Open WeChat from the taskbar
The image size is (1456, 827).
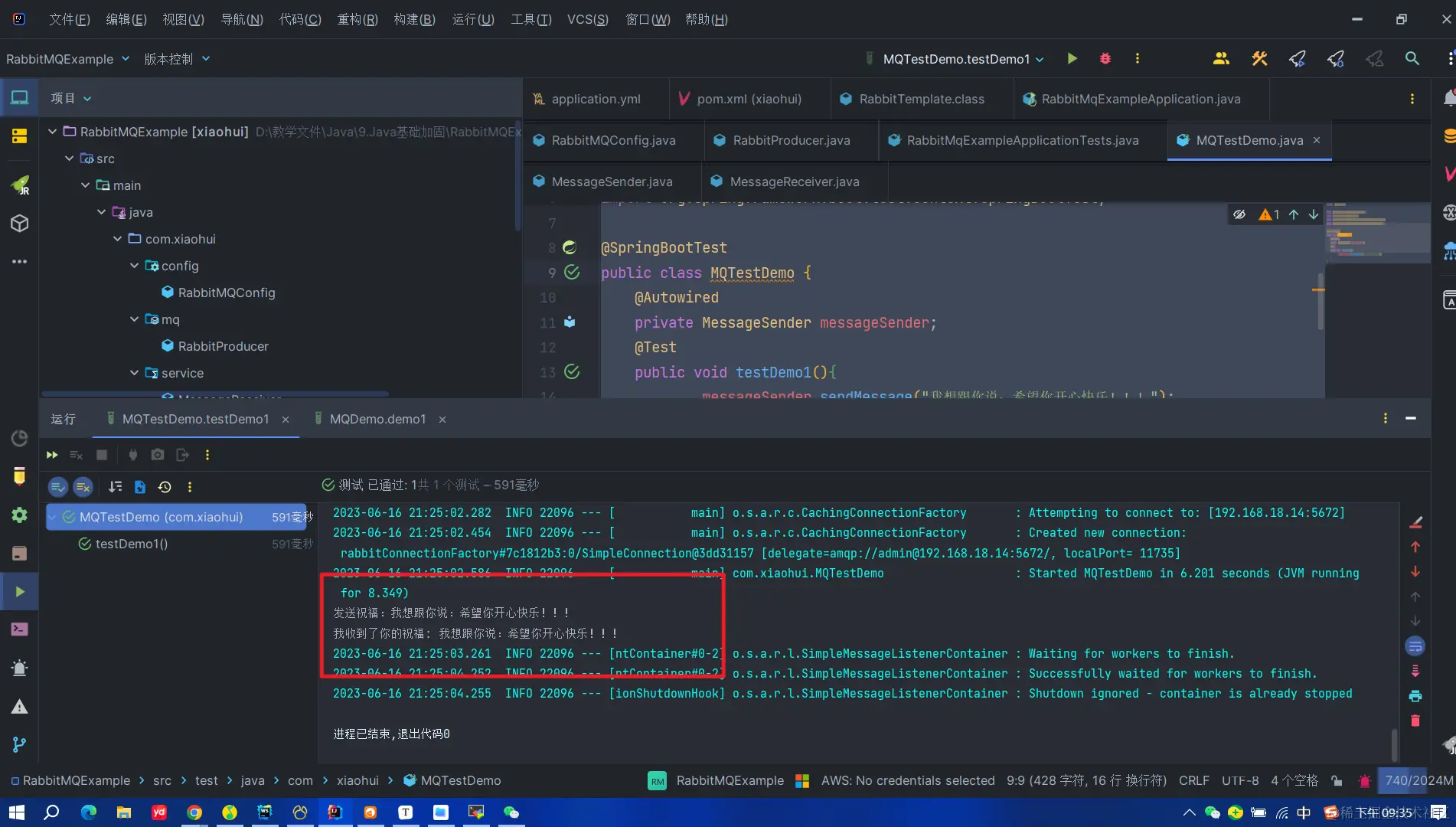pyautogui.click(x=511, y=812)
